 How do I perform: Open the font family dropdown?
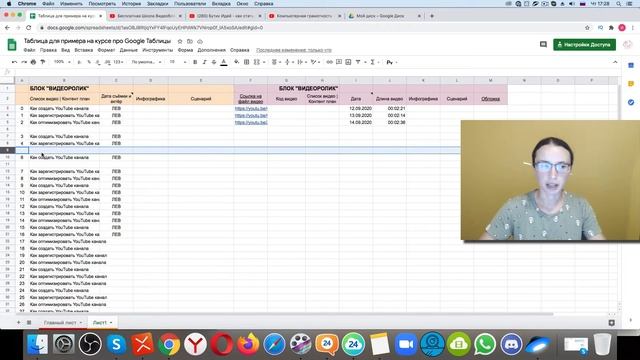(x=146, y=62)
